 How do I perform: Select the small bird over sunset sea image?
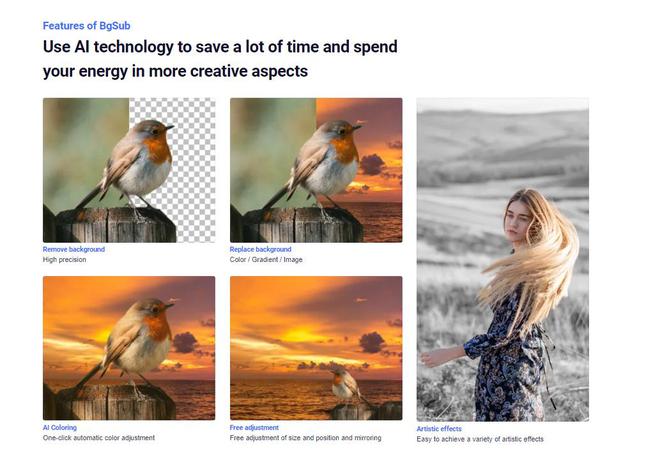(x=316, y=348)
